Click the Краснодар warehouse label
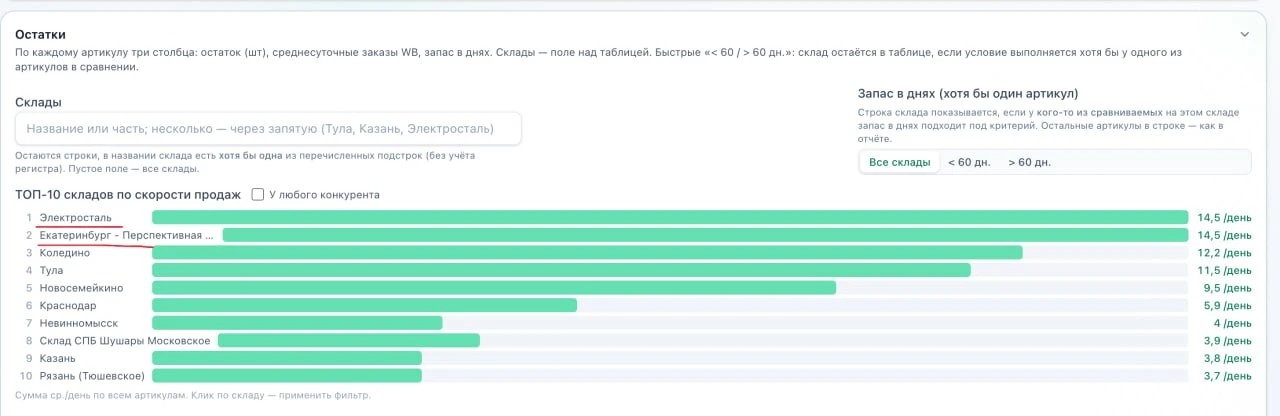The width and height of the screenshot is (1280, 416). tap(68, 306)
